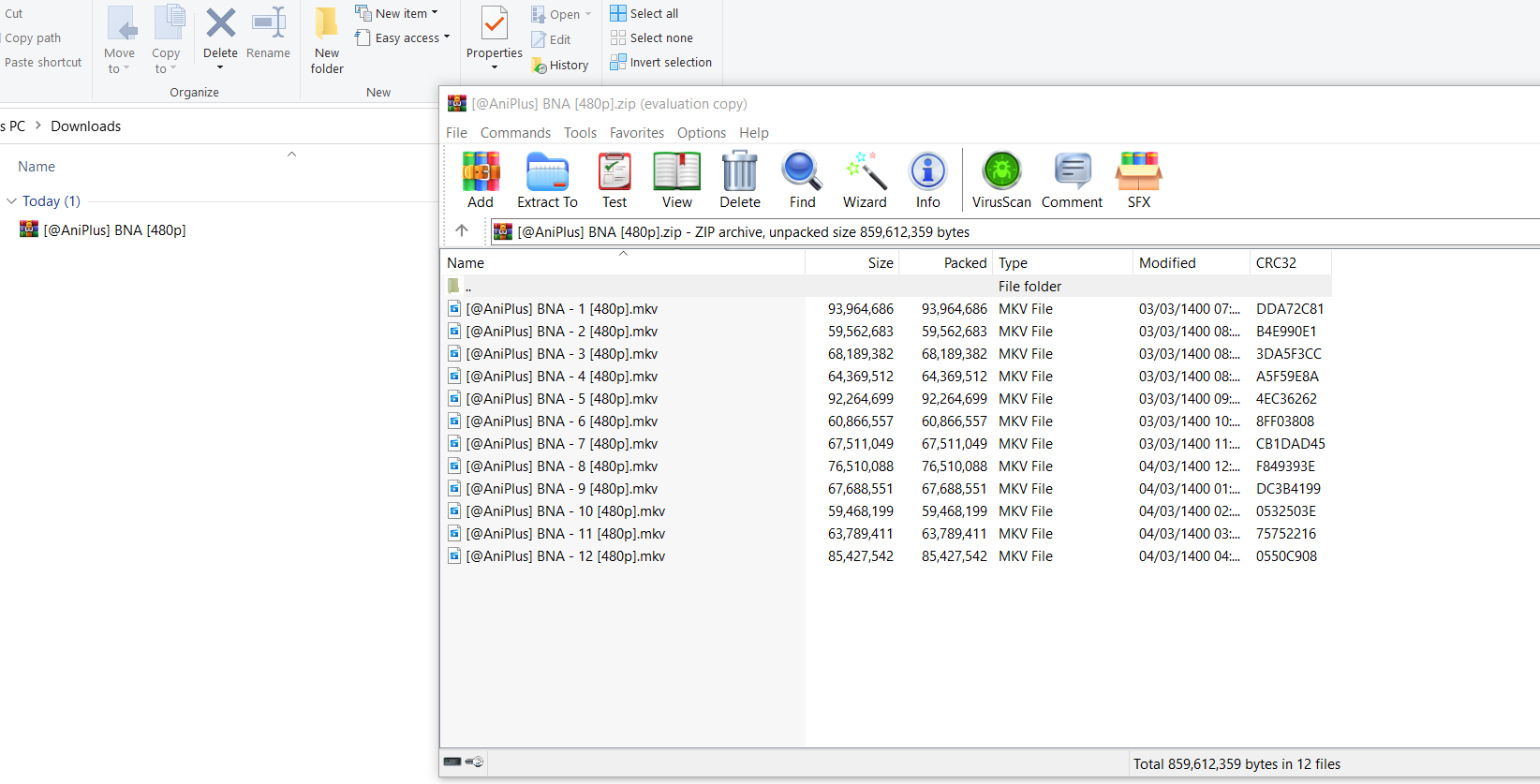This screenshot has height=784, width=1540.
Task: Expand the New item dropdown
Action: tap(435, 13)
